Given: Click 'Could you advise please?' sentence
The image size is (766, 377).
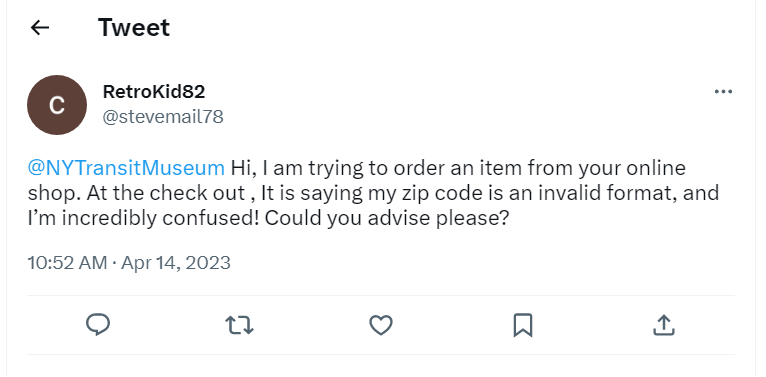Looking at the screenshot, I should 387,218.
